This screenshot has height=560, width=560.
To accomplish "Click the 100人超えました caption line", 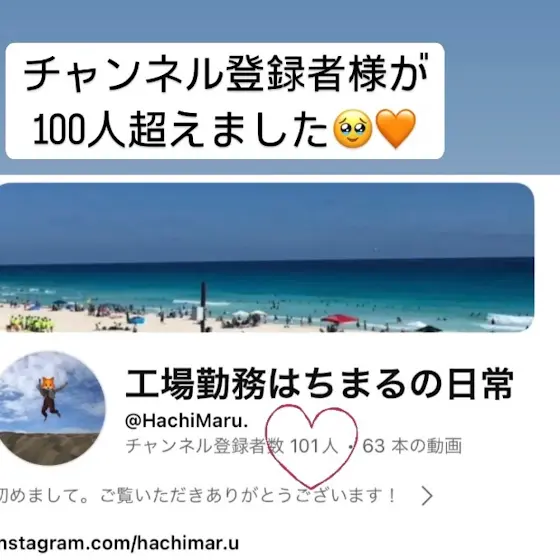I will tap(180, 129).
